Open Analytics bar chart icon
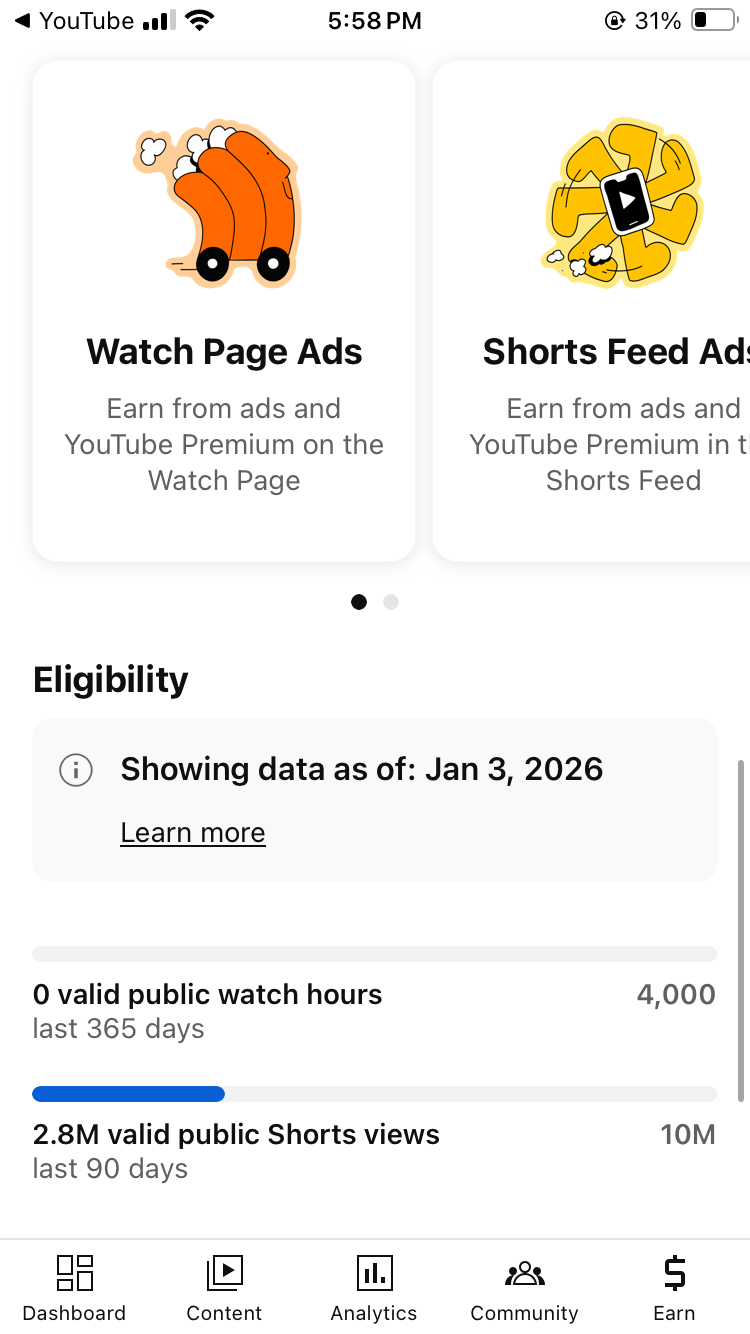The width and height of the screenshot is (750, 1334). pyautogui.click(x=374, y=1273)
